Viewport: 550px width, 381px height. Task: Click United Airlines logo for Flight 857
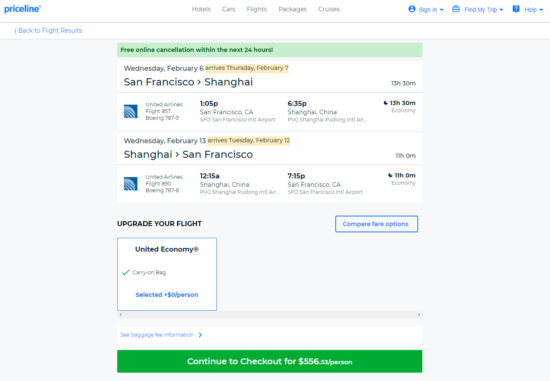click(130, 112)
